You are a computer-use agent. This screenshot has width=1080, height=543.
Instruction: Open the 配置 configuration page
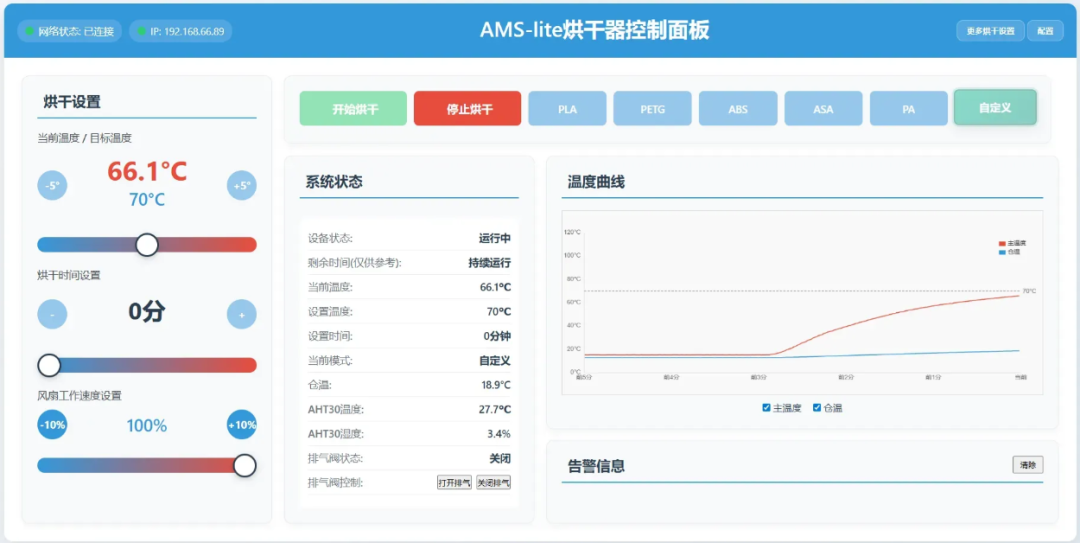point(1046,31)
